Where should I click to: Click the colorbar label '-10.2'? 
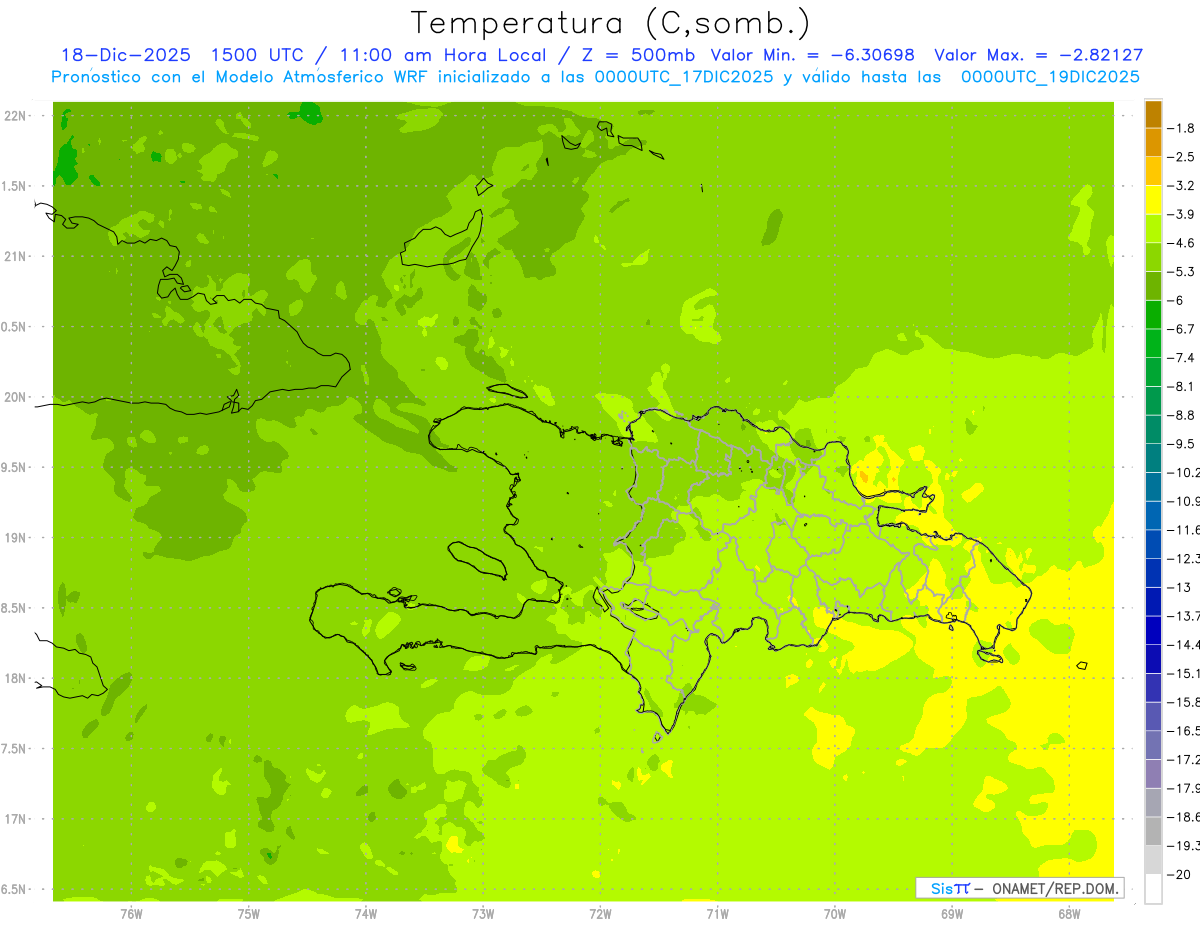1183,473
